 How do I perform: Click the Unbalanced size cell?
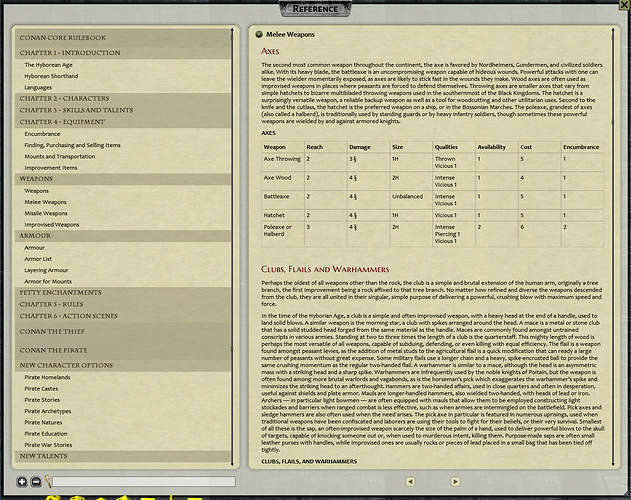coord(411,200)
